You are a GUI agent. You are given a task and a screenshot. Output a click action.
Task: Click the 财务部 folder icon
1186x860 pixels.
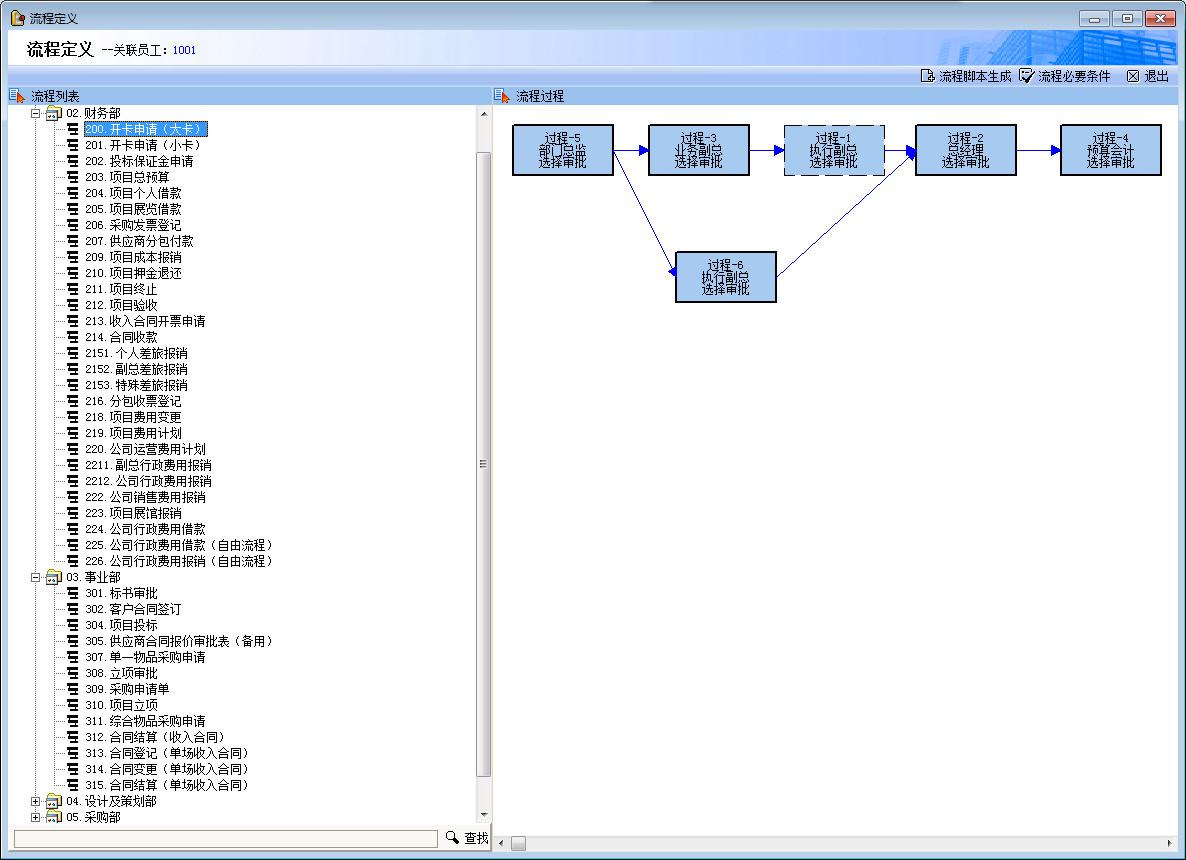click(54, 114)
